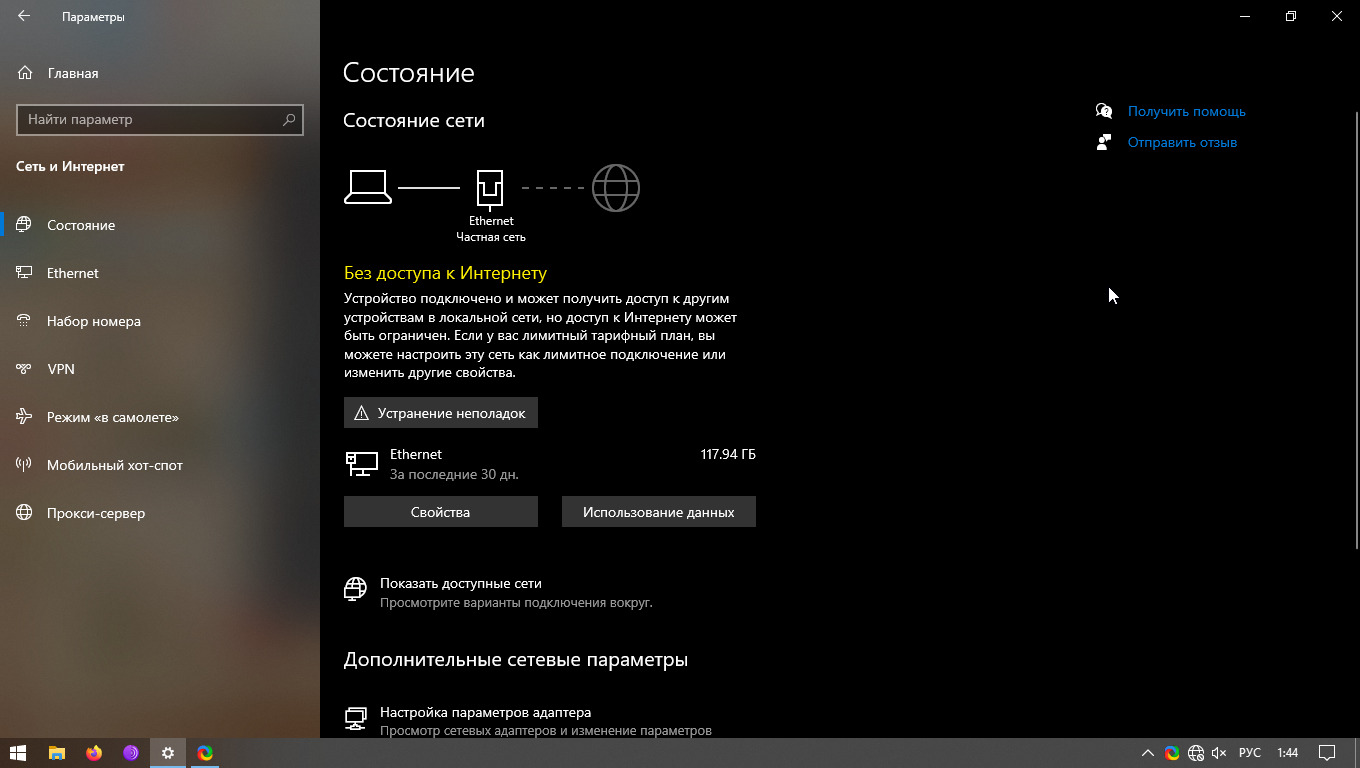Click the laptop icon in network diagram

click(368, 187)
